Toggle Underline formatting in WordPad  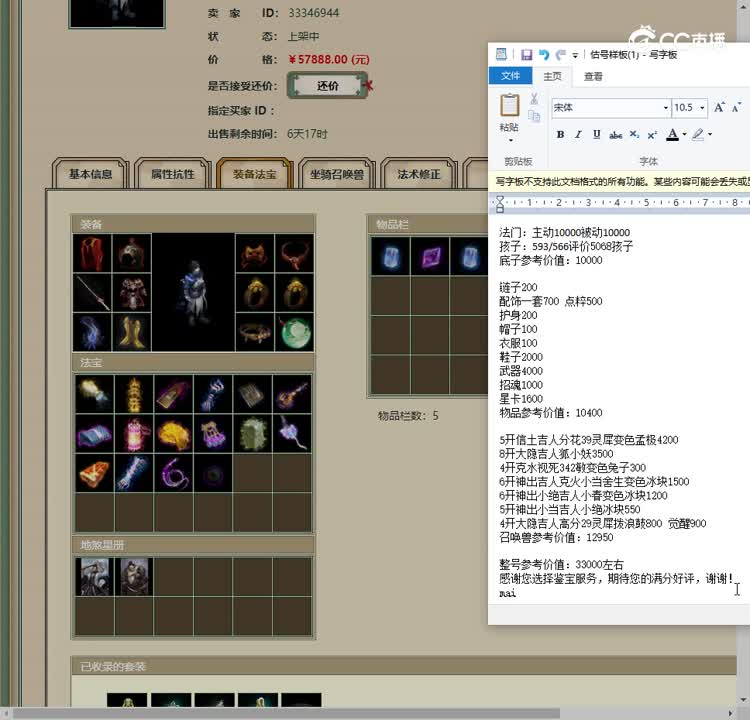(596, 135)
